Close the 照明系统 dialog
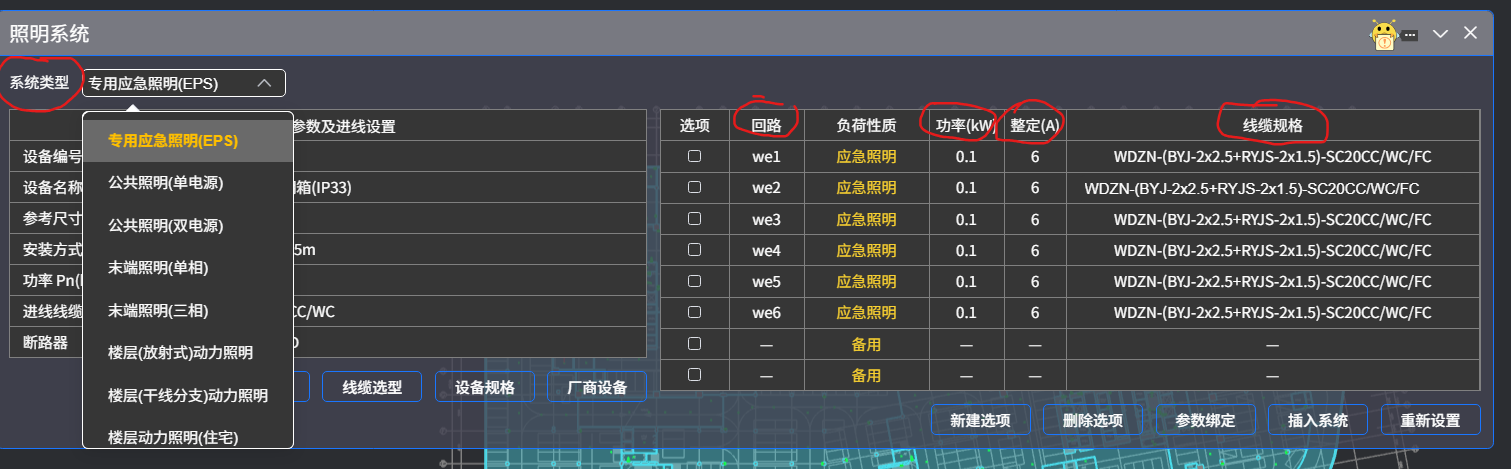The height and width of the screenshot is (469, 1511). tap(1470, 33)
